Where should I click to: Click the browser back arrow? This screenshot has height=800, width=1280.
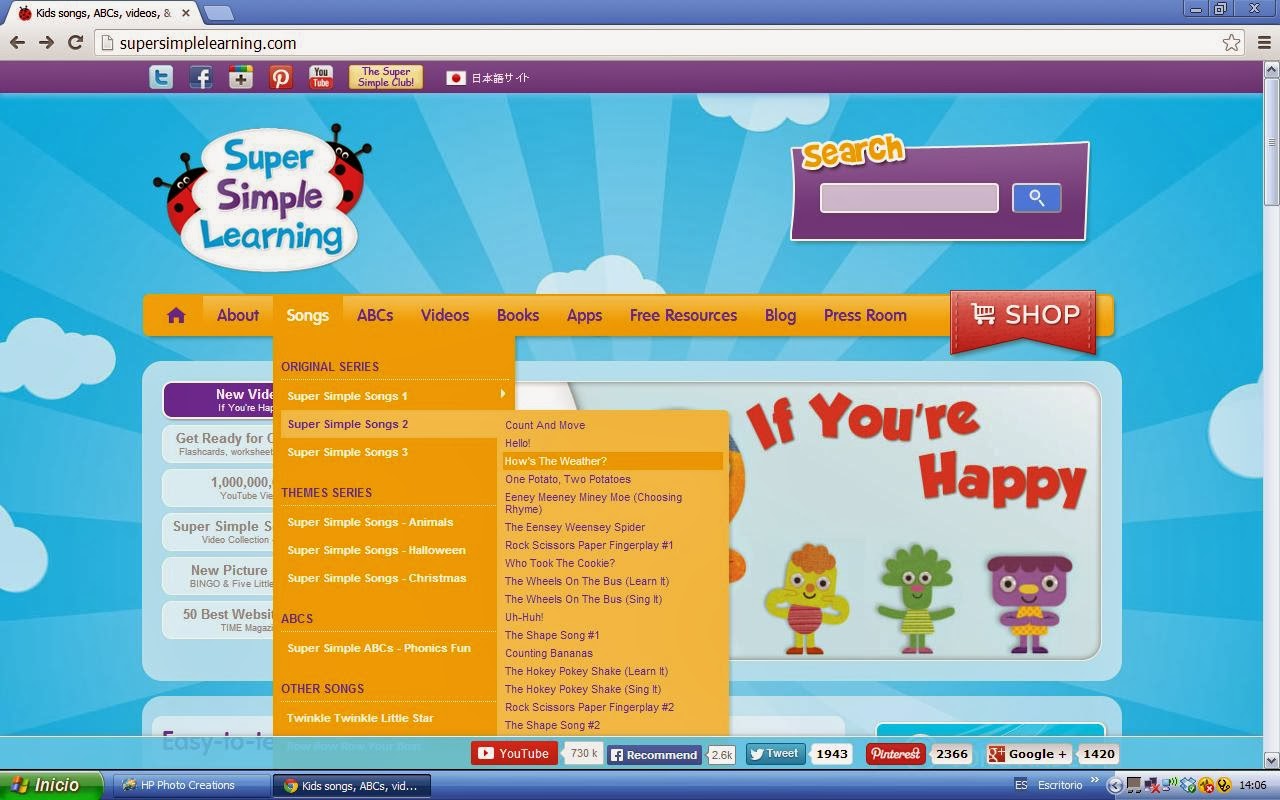tap(17, 42)
